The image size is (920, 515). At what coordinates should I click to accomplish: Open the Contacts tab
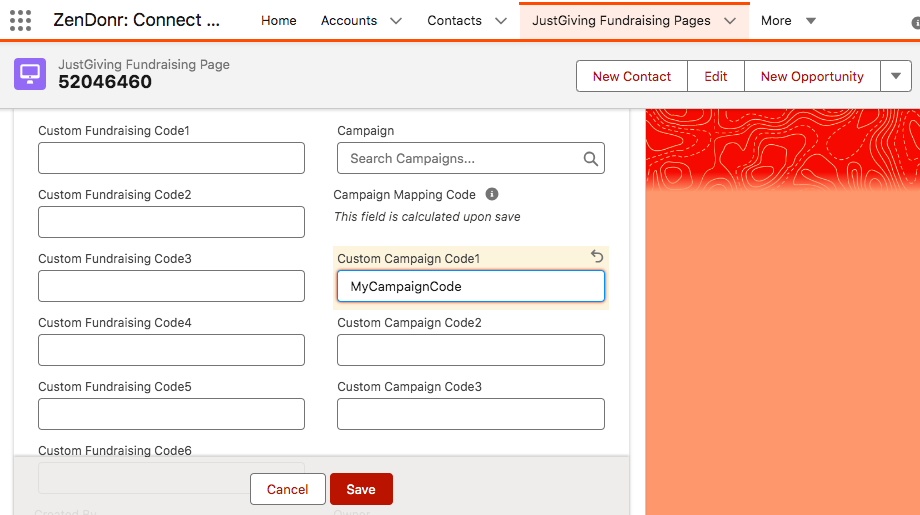coord(454,21)
